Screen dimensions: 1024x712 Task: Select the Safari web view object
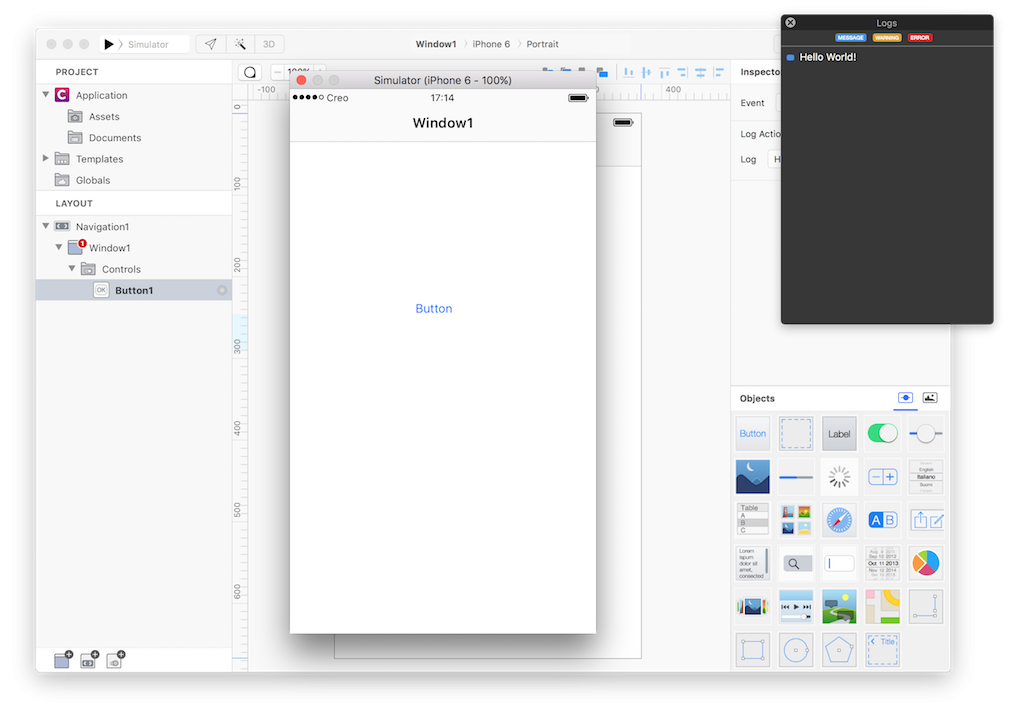(x=839, y=520)
